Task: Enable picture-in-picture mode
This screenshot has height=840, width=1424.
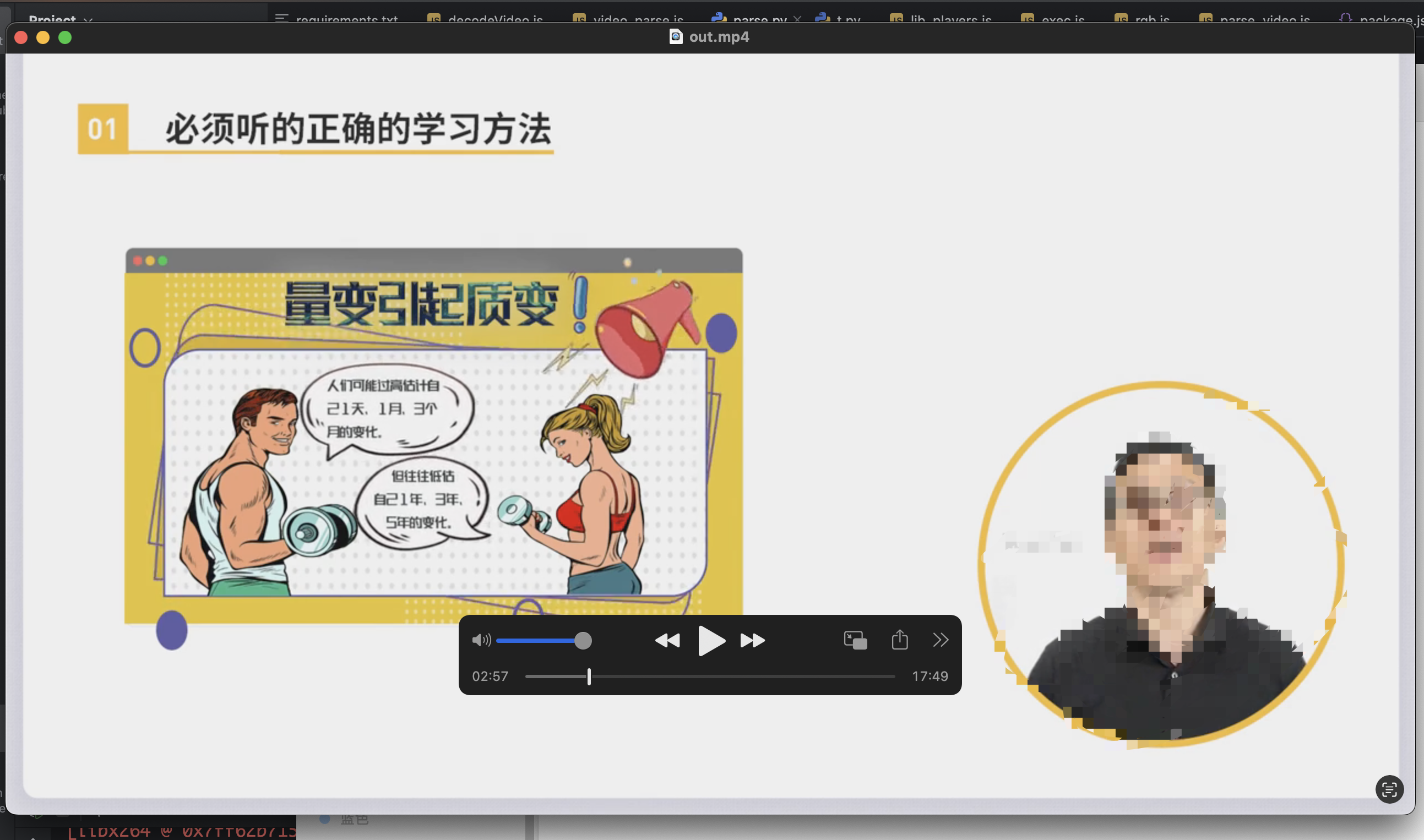Action: pos(855,640)
